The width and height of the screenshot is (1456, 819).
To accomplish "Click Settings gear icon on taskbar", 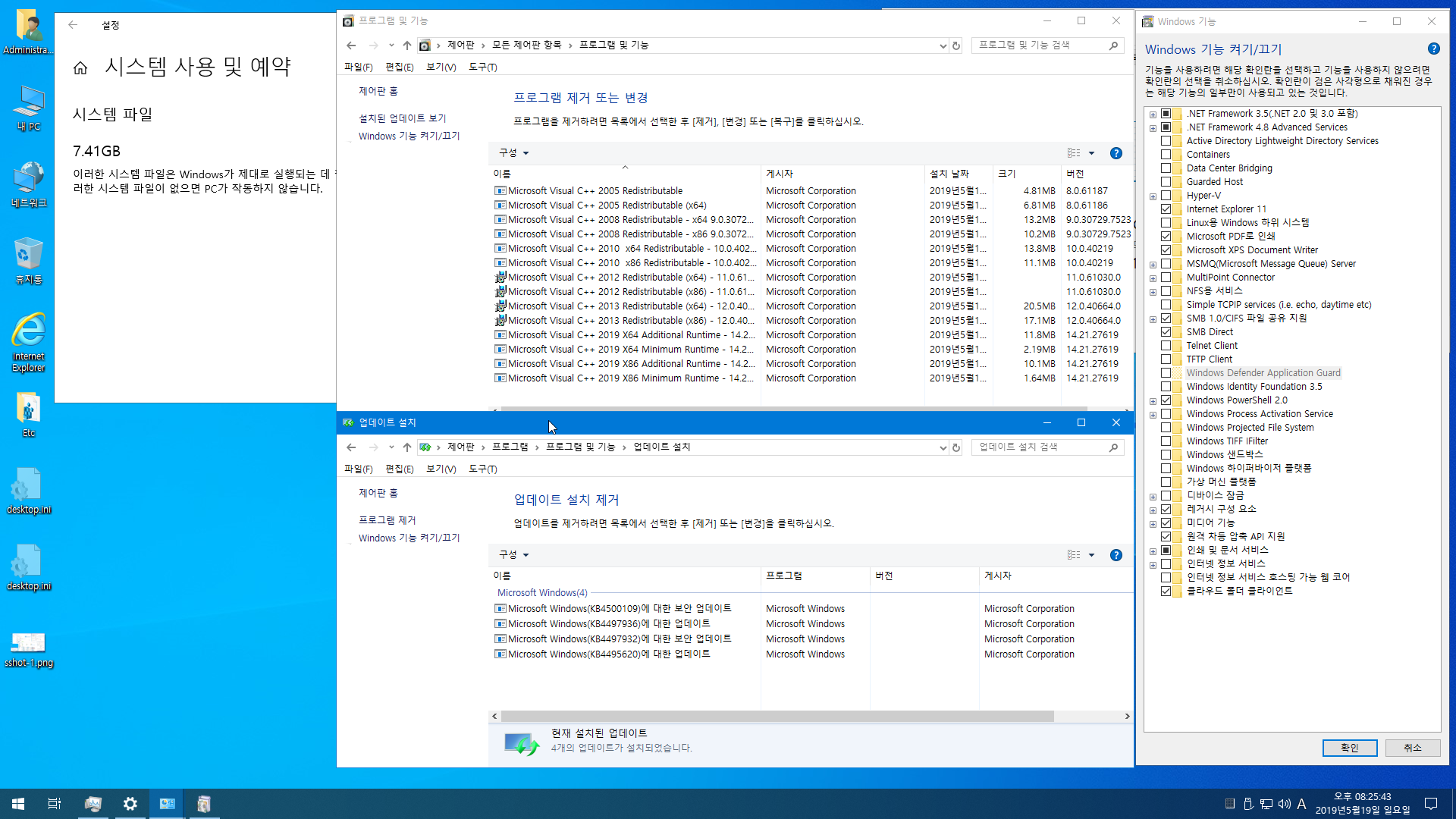I will (130, 804).
